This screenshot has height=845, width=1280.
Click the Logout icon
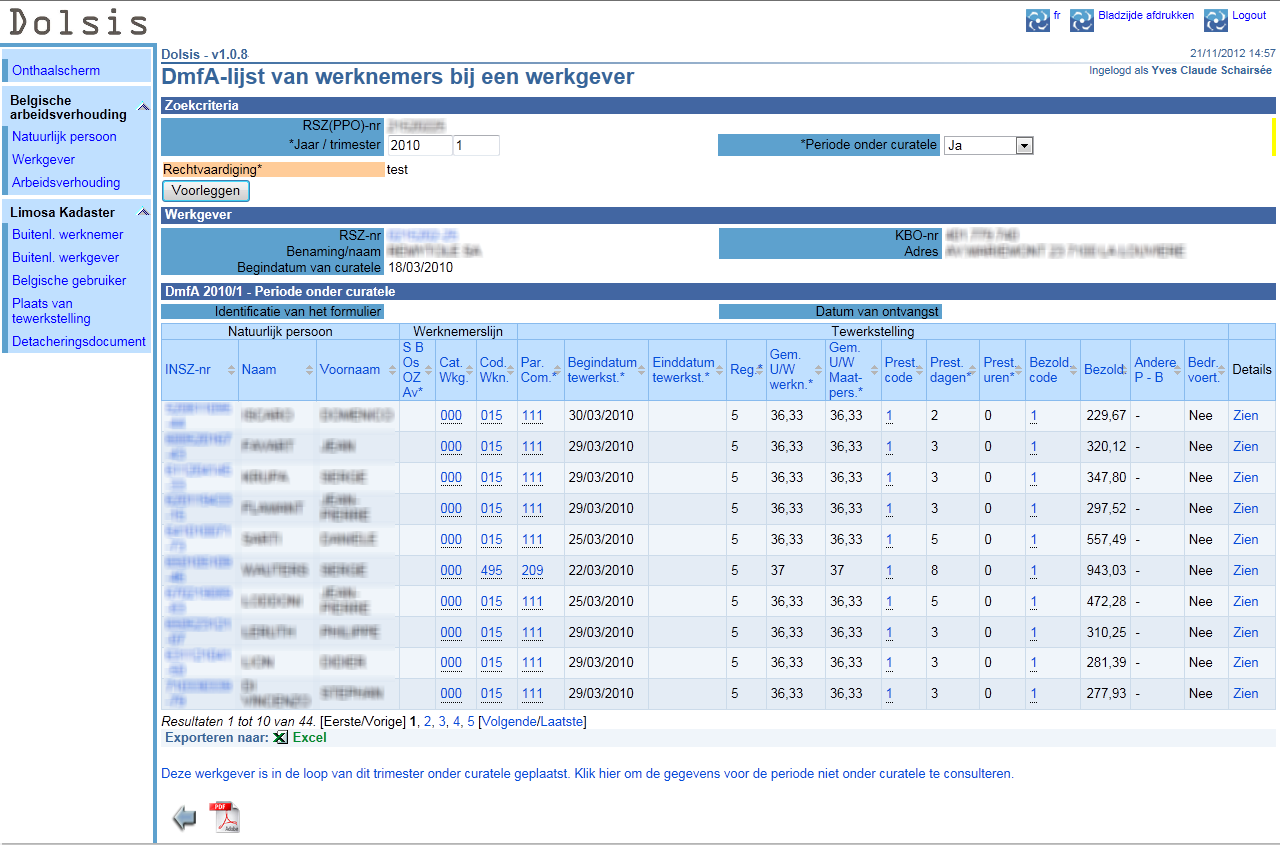[1215, 20]
